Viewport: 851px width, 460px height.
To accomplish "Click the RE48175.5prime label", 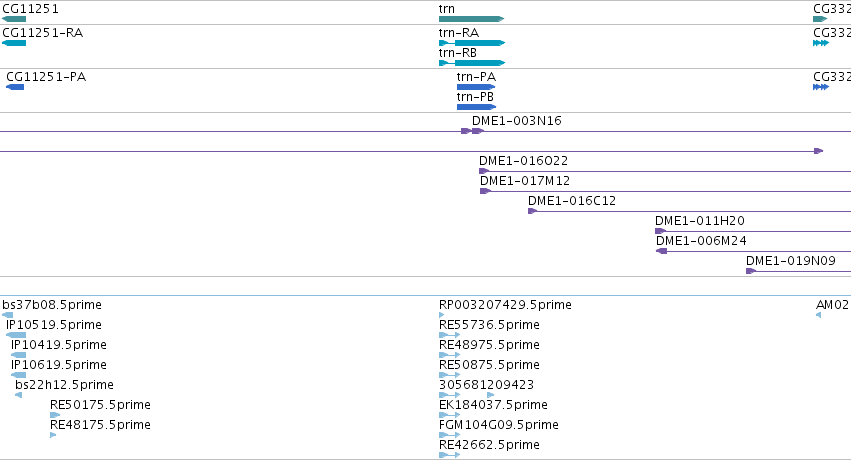I will 100,425.
